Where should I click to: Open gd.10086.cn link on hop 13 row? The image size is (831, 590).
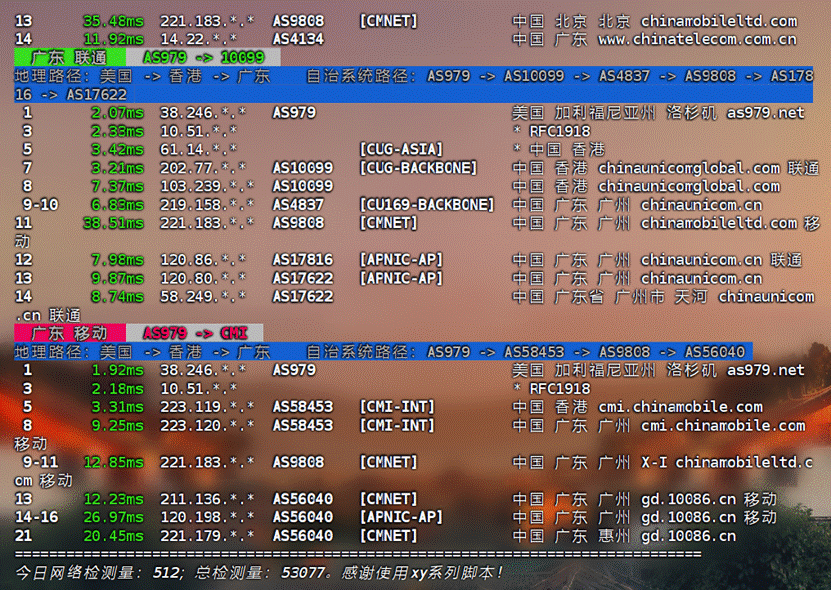point(688,499)
